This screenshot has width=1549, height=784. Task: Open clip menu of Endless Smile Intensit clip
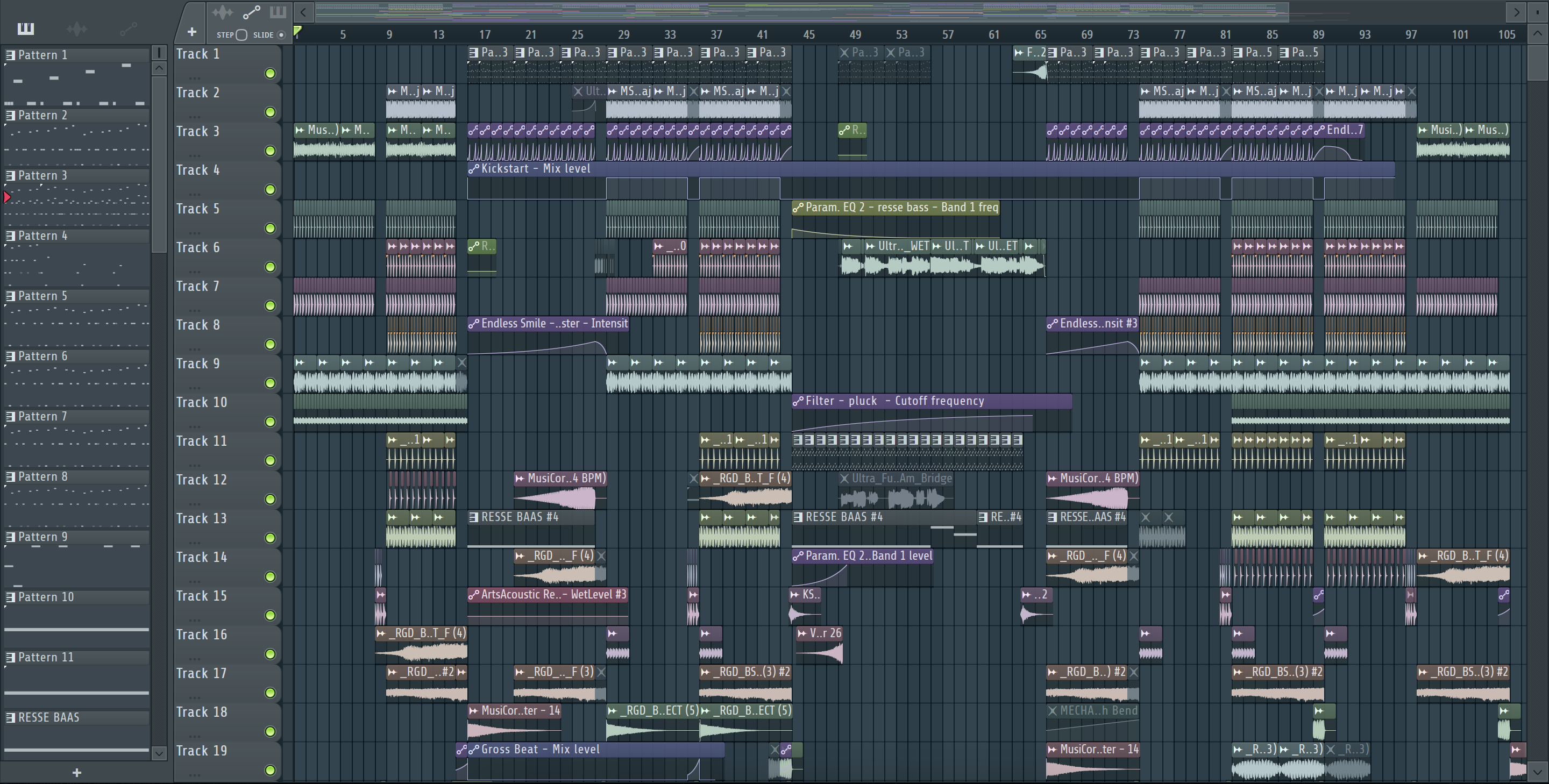tap(474, 324)
